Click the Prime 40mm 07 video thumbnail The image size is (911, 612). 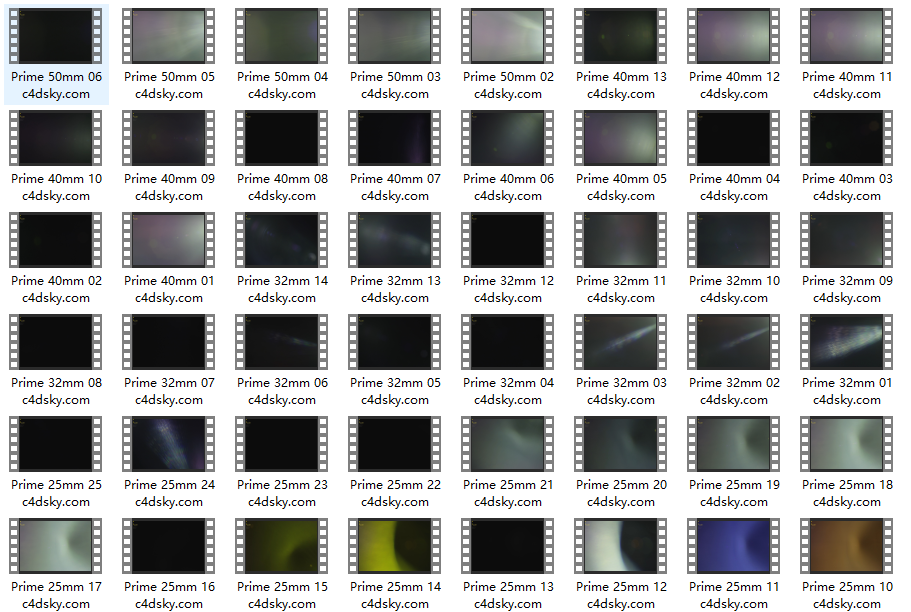pyautogui.click(x=394, y=138)
